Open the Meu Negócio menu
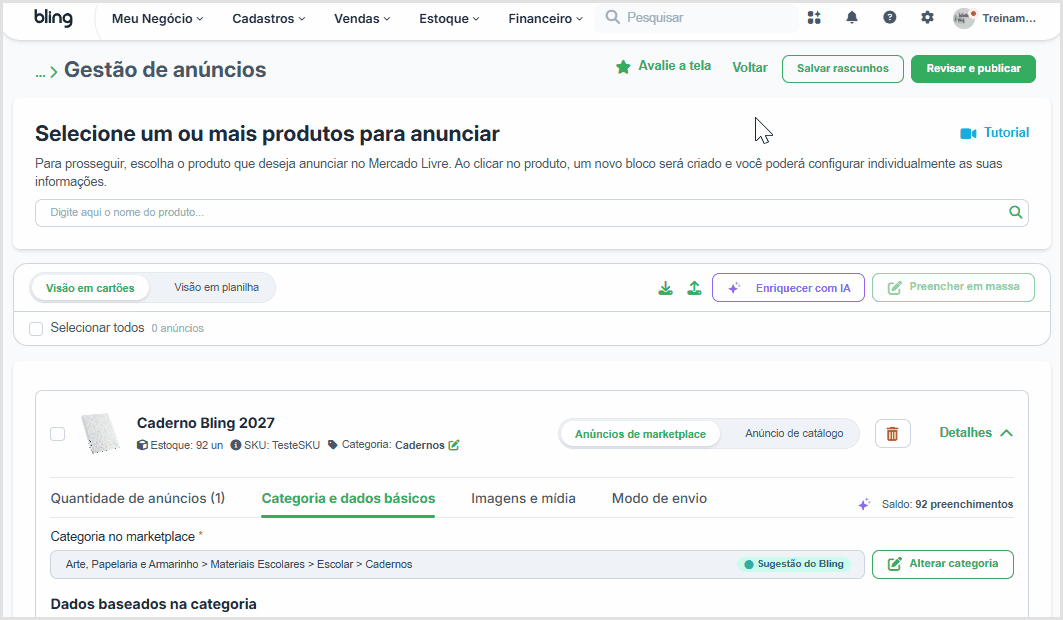This screenshot has width=1063, height=620. coord(157,18)
